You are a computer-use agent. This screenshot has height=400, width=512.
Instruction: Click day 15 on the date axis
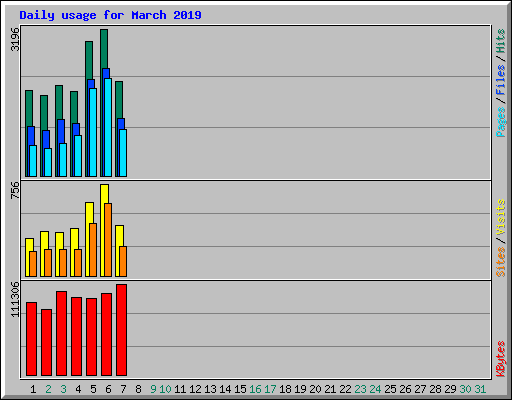tap(240, 389)
